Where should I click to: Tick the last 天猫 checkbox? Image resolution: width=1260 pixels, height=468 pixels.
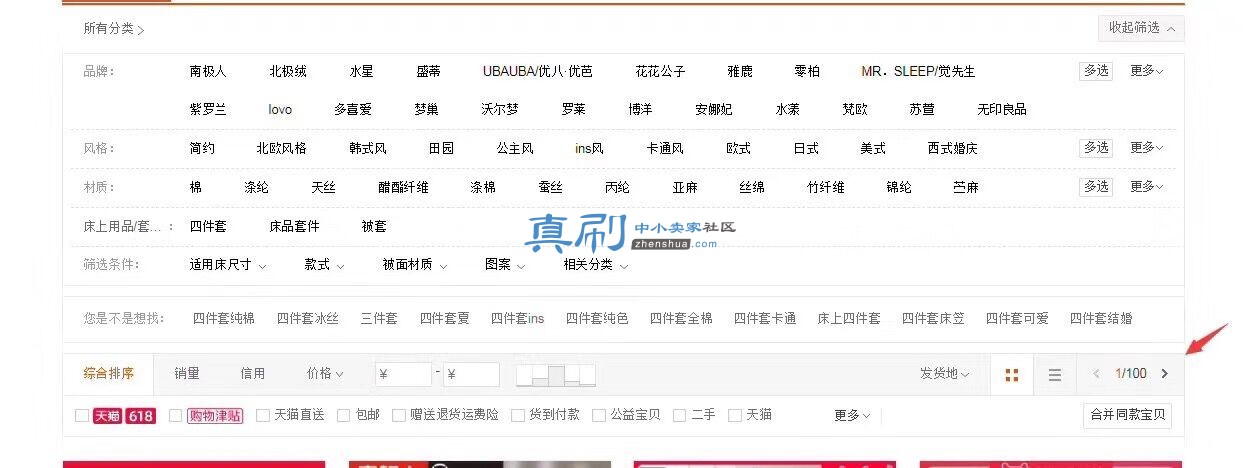[735, 415]
